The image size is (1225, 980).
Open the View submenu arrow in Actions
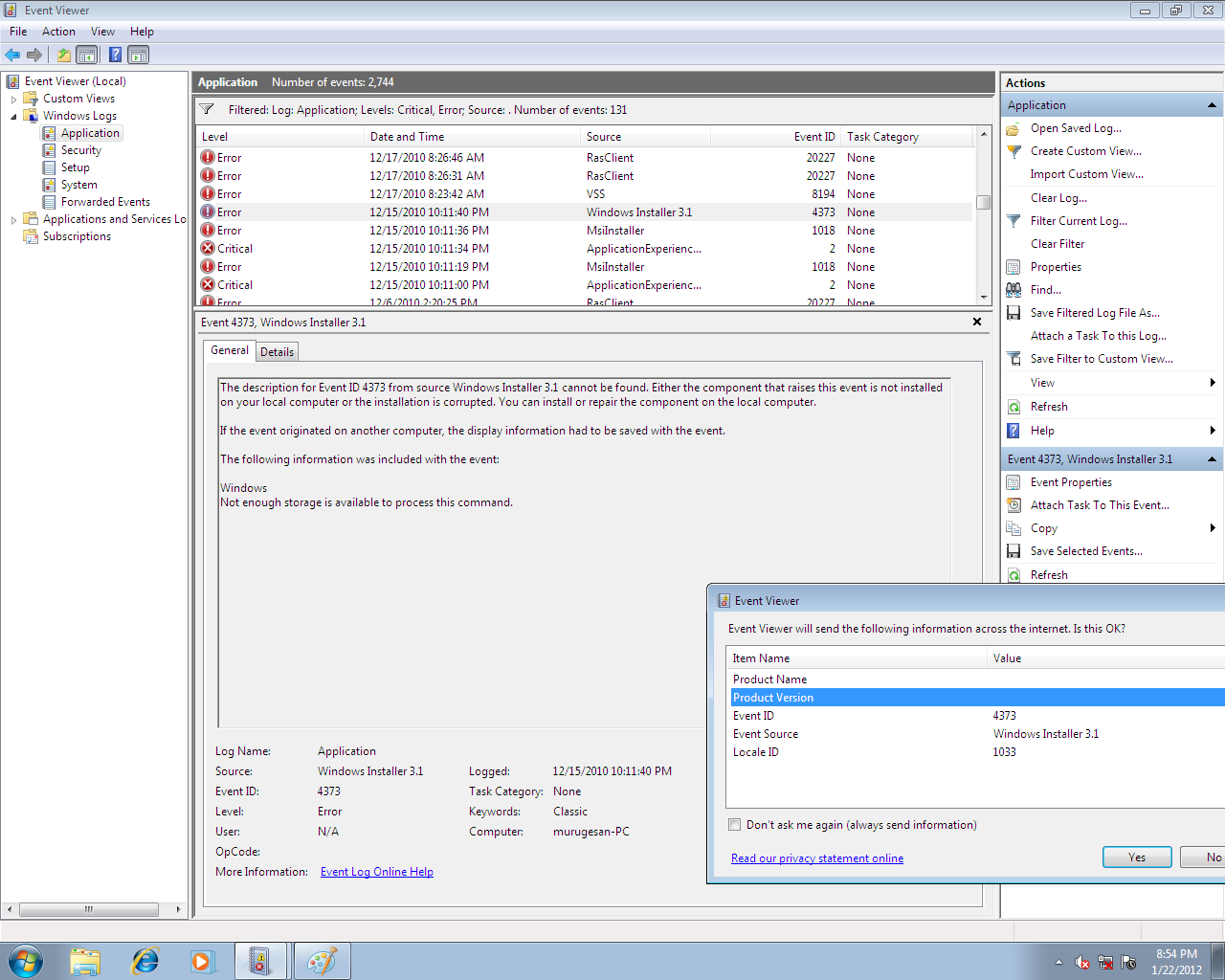(x=1213, y=382)
